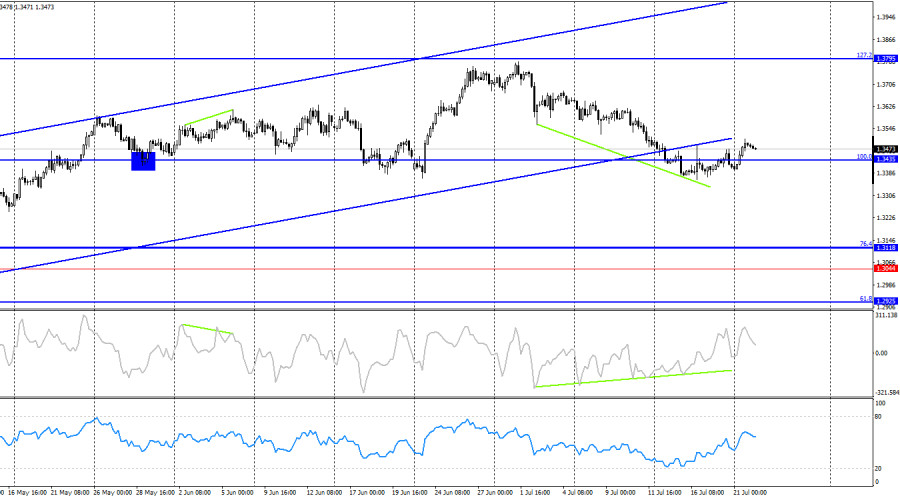This screenshot has height=500, width=900.
Task: Click the 1.2986 price axis label
Action: pyautogui.click(x=886, y=285)
